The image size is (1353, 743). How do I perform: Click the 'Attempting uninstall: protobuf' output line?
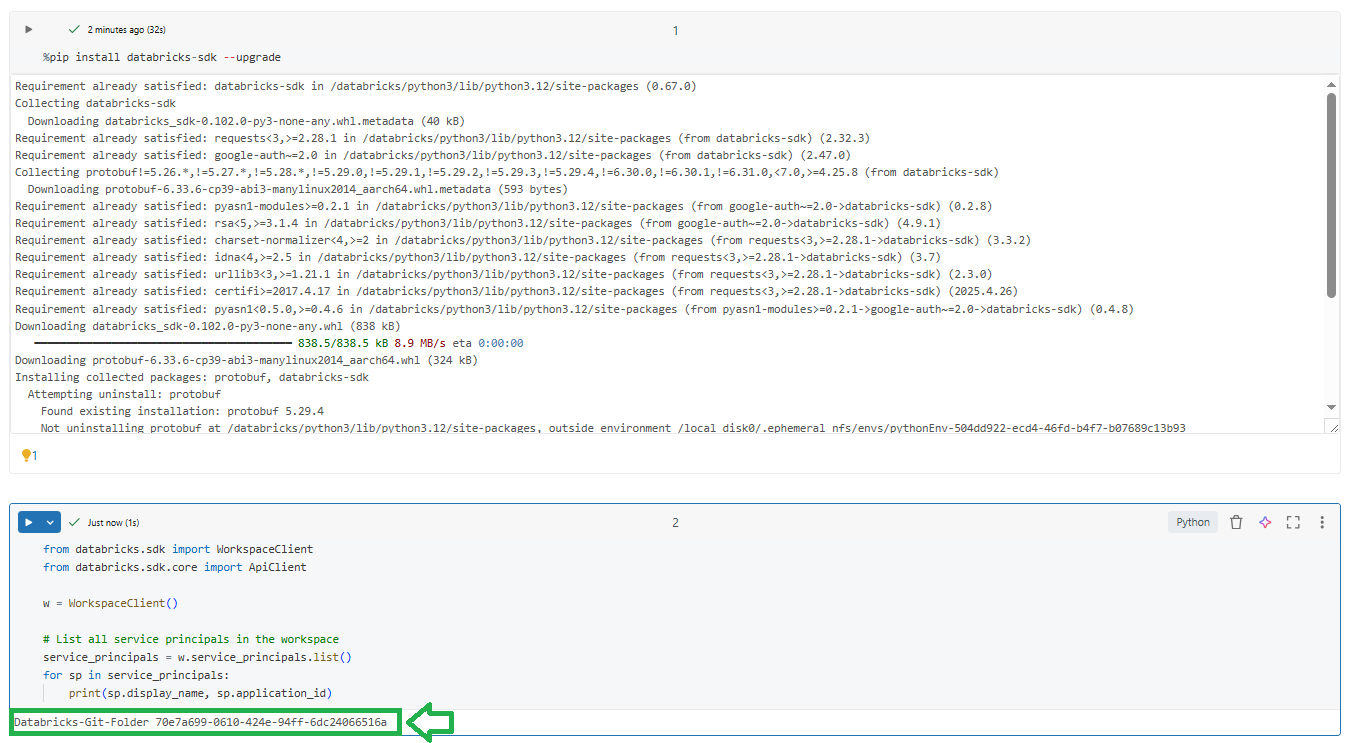[124, 394]
